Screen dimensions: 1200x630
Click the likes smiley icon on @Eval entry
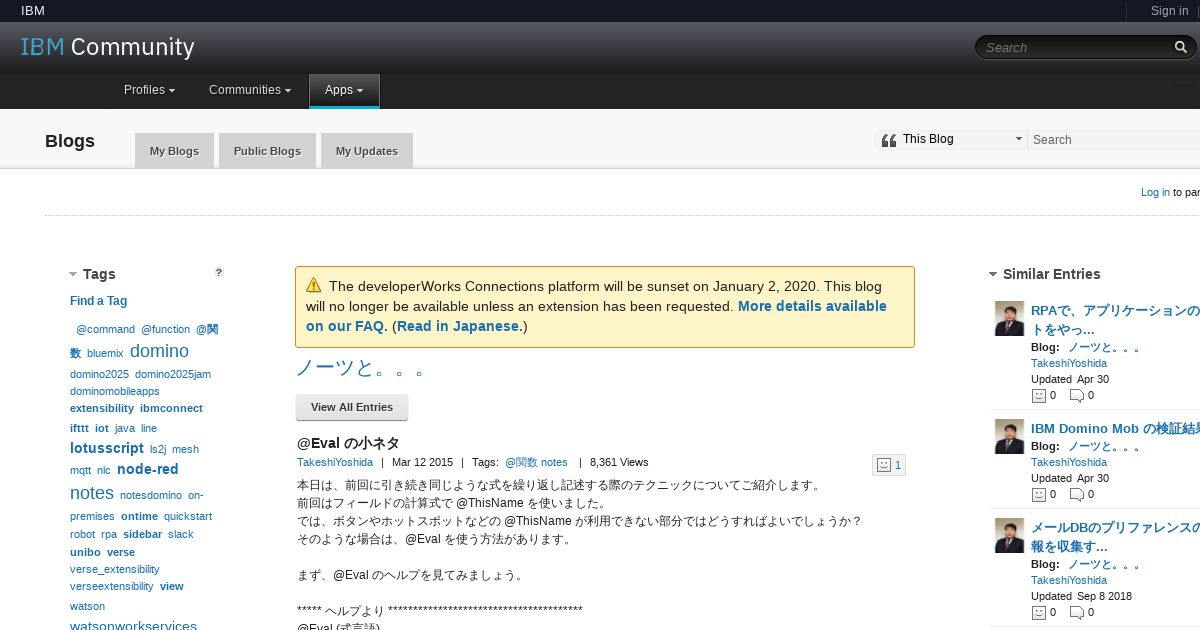click(x=883, y=465)
